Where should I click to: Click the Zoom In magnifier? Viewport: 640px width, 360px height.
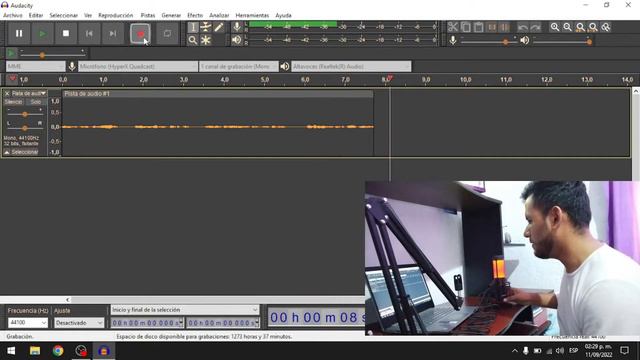coord(555,27)
